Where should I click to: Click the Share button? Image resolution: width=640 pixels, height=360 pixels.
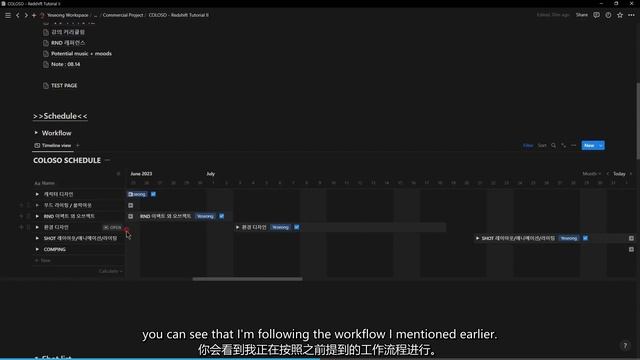coord(582,15)
